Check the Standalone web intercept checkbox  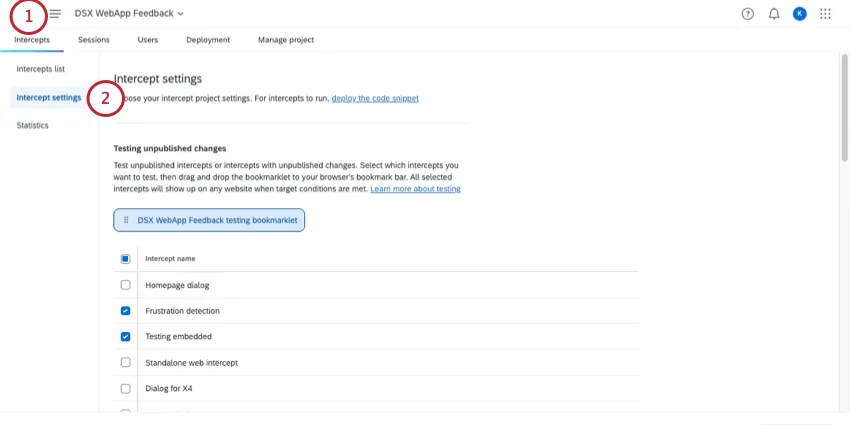(125, 362)
